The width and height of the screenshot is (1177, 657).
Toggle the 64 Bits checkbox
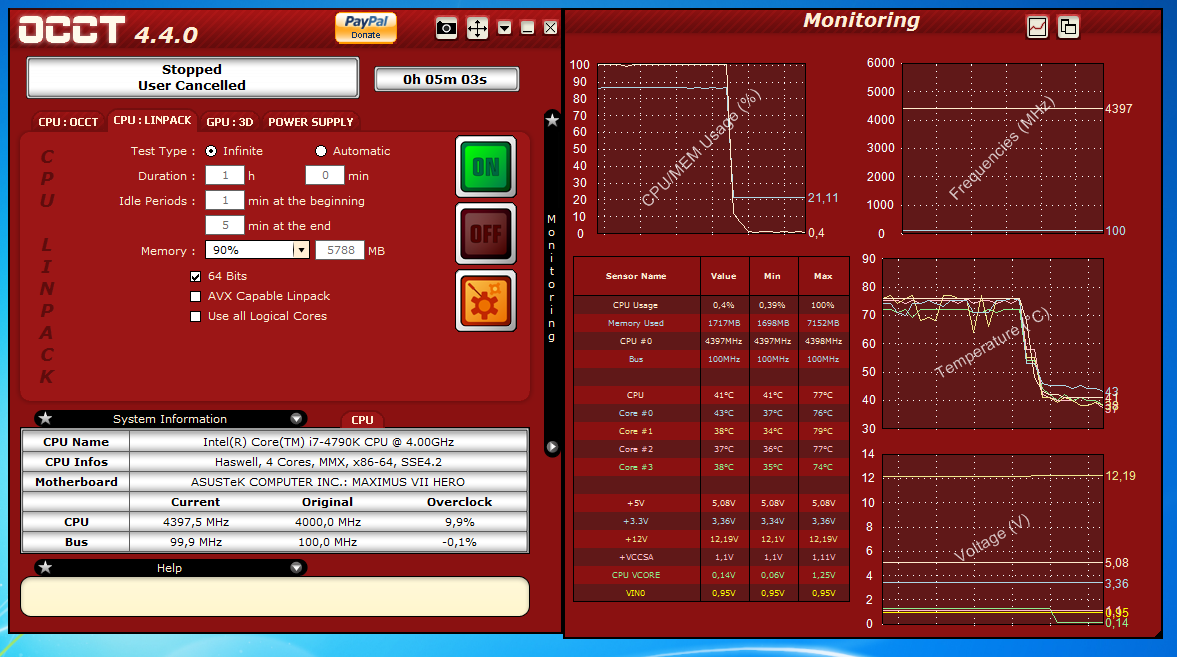(195, 276)
